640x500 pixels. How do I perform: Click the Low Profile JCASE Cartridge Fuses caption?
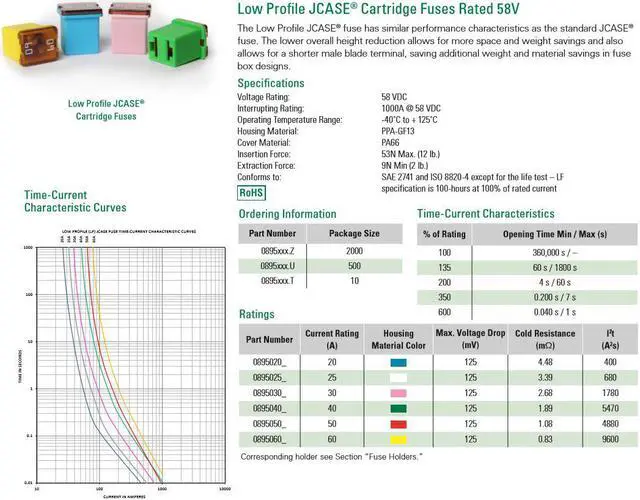106,110
